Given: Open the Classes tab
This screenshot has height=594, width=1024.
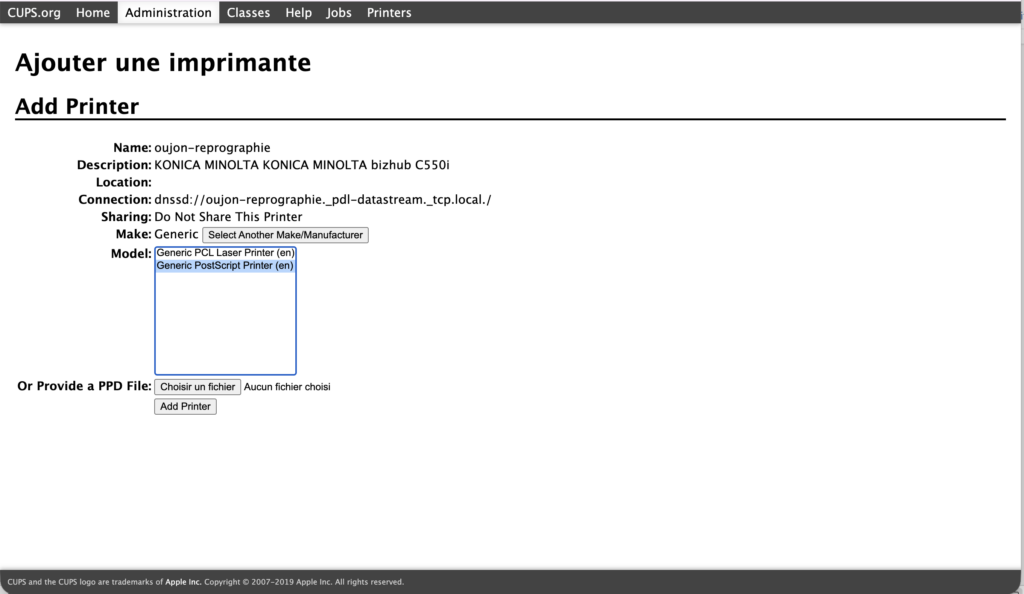Looking at the screenshot, I should point(248,13).
